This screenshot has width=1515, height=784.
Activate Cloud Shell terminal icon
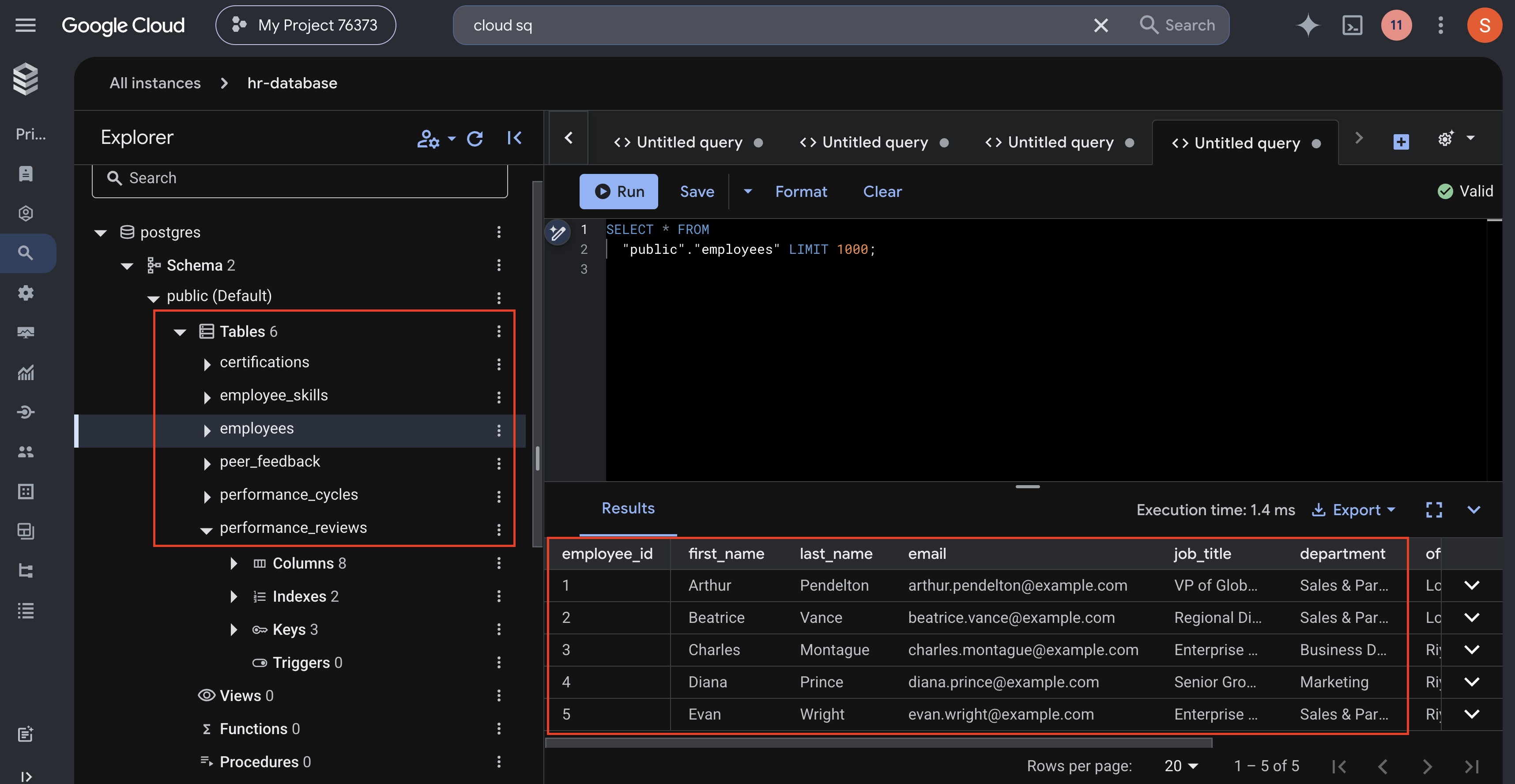click(x=1352, y=25)
